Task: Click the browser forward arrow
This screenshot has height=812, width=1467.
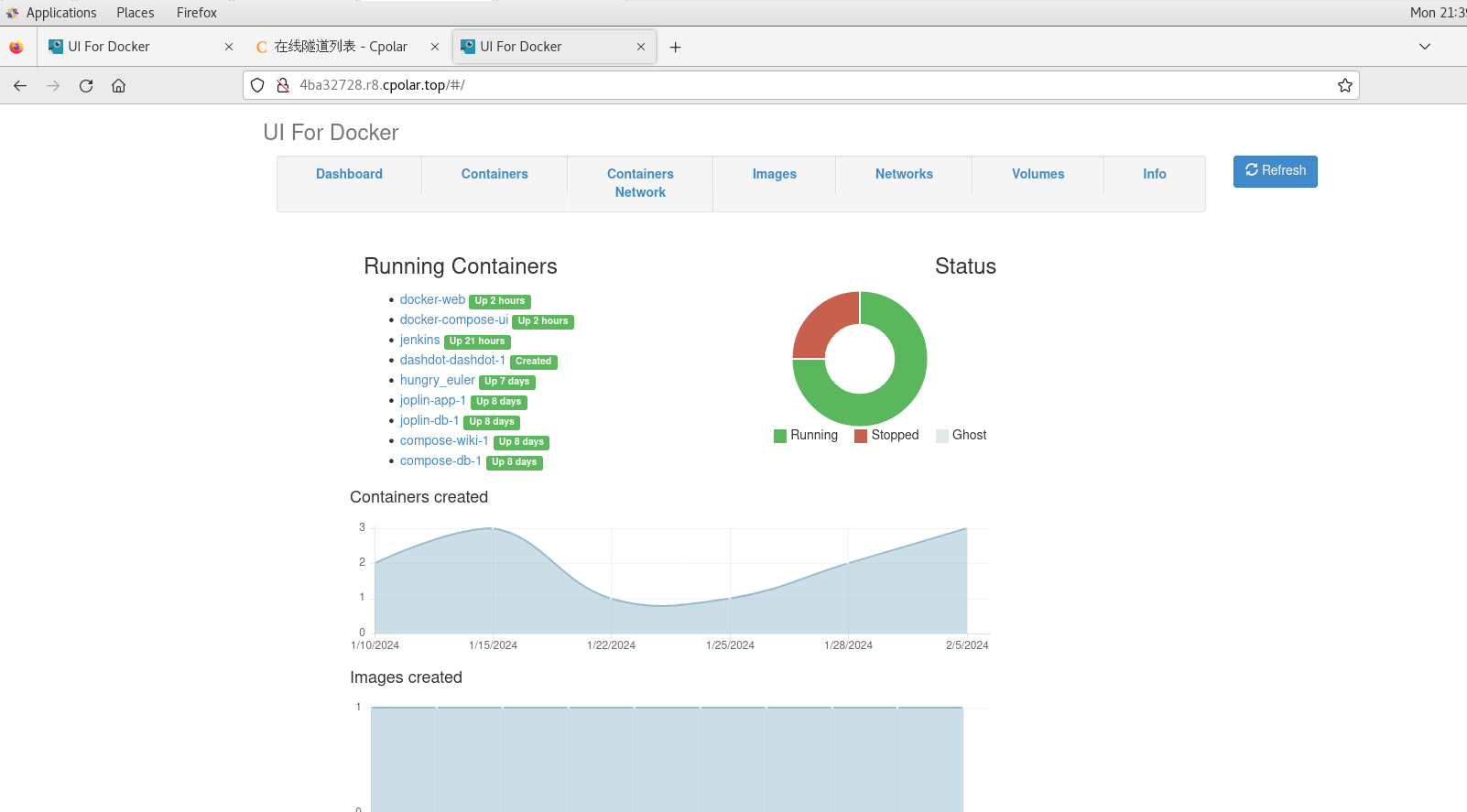Action: point(53,85)
